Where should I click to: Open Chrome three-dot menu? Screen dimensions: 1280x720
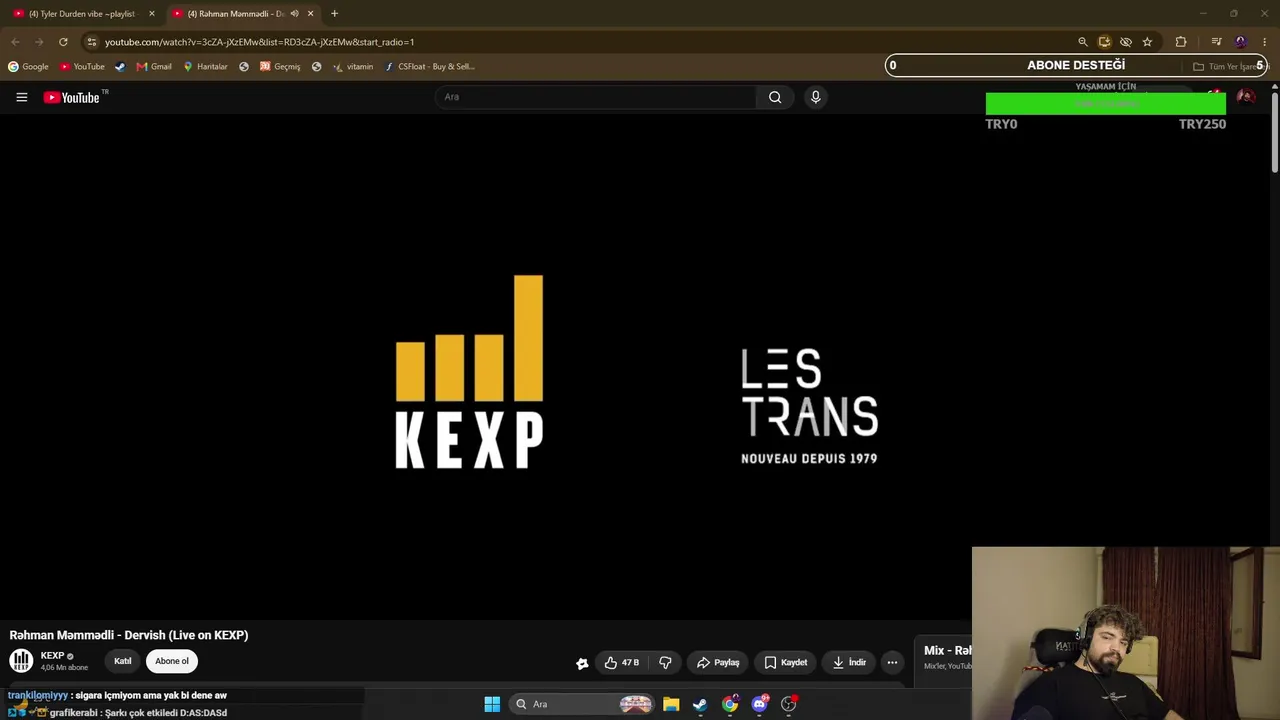click(1265, 42)
